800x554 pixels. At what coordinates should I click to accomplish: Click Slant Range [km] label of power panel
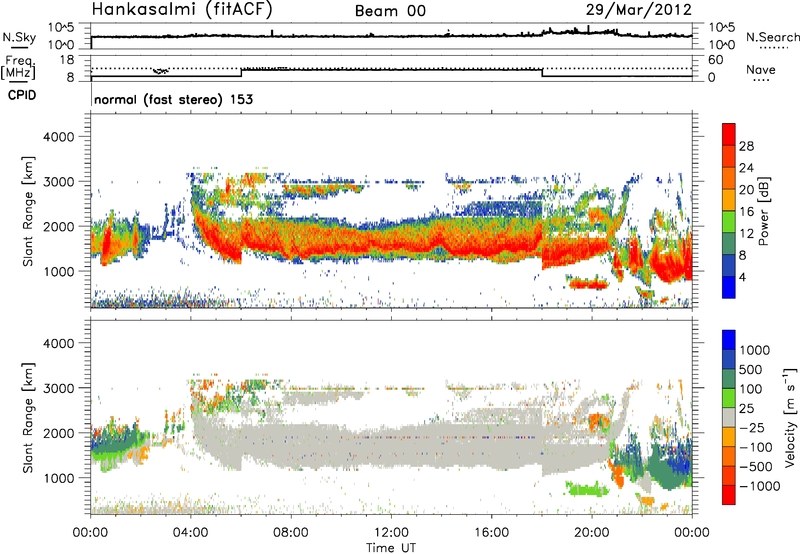28,211
